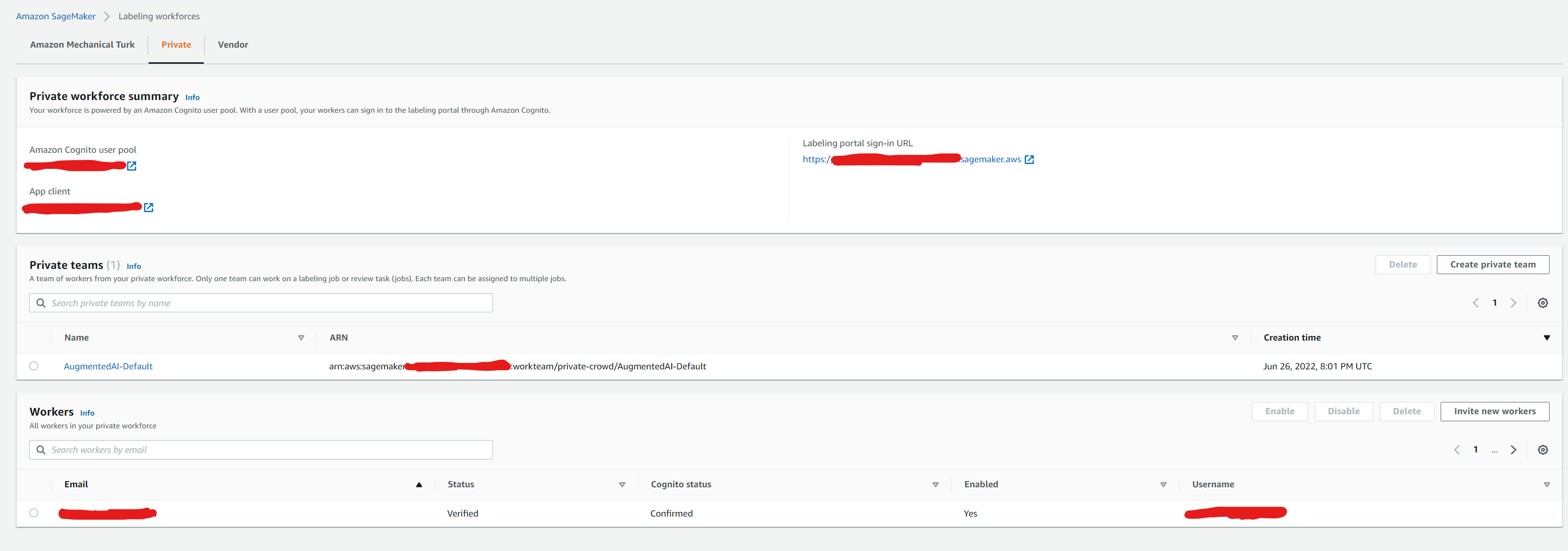This screenshot has width=1568, height=551.
Task: Switch to the Vendor tab
Action: 233,44
